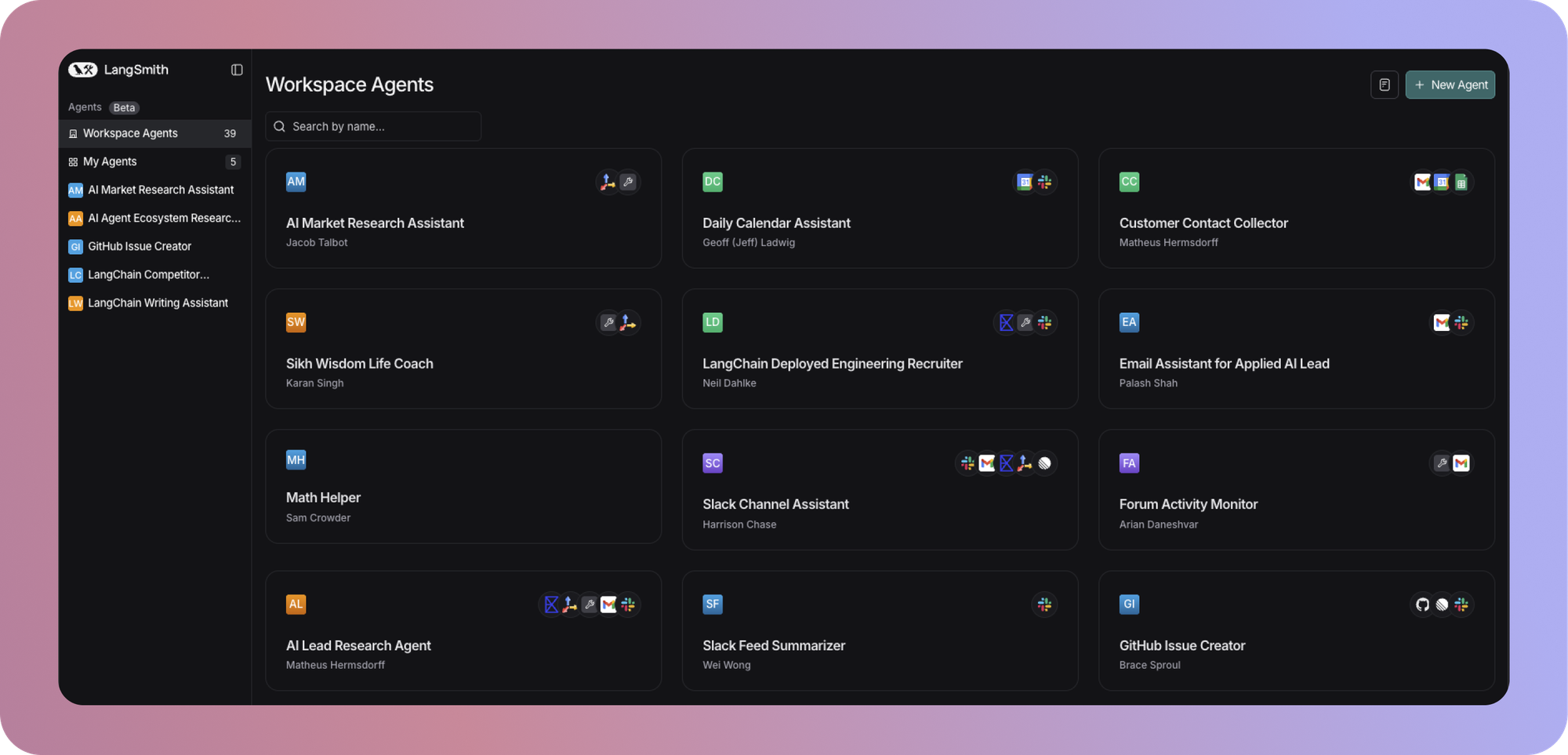Switch to My Agents in the sidebar
Image resolution: width=1568 pixels, height=755 pixels.
pos(111,162)
